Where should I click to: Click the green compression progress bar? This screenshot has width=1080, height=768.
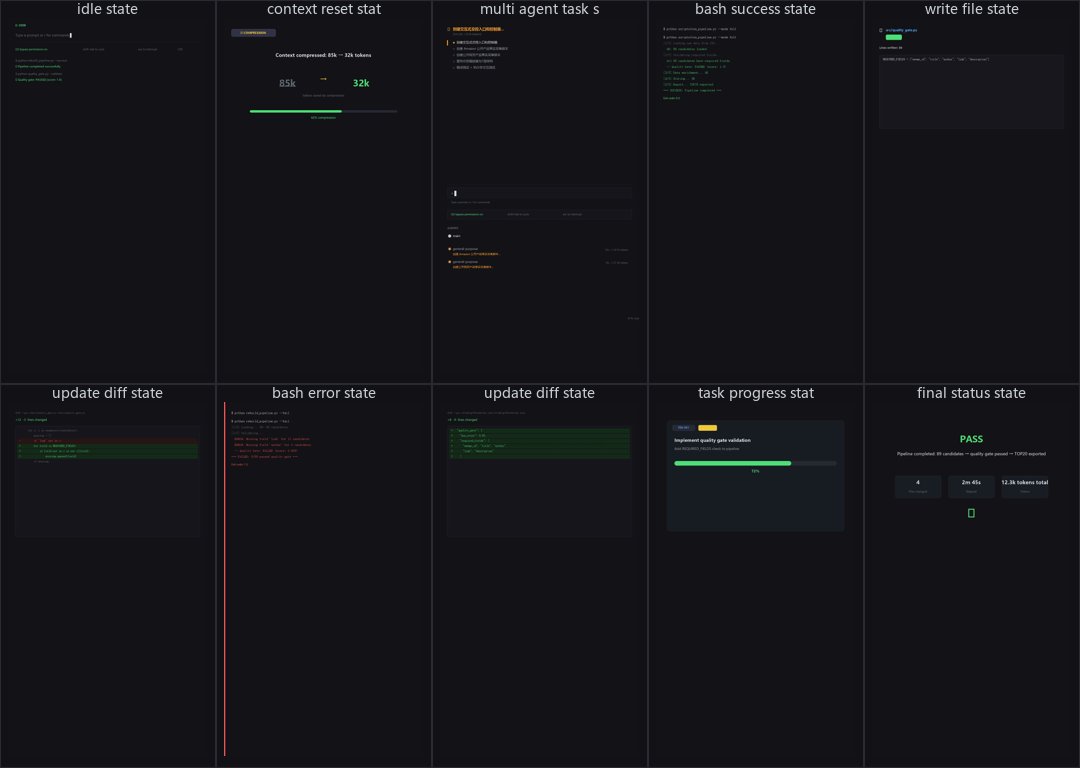pyautogui.click(x=295, y=111)
